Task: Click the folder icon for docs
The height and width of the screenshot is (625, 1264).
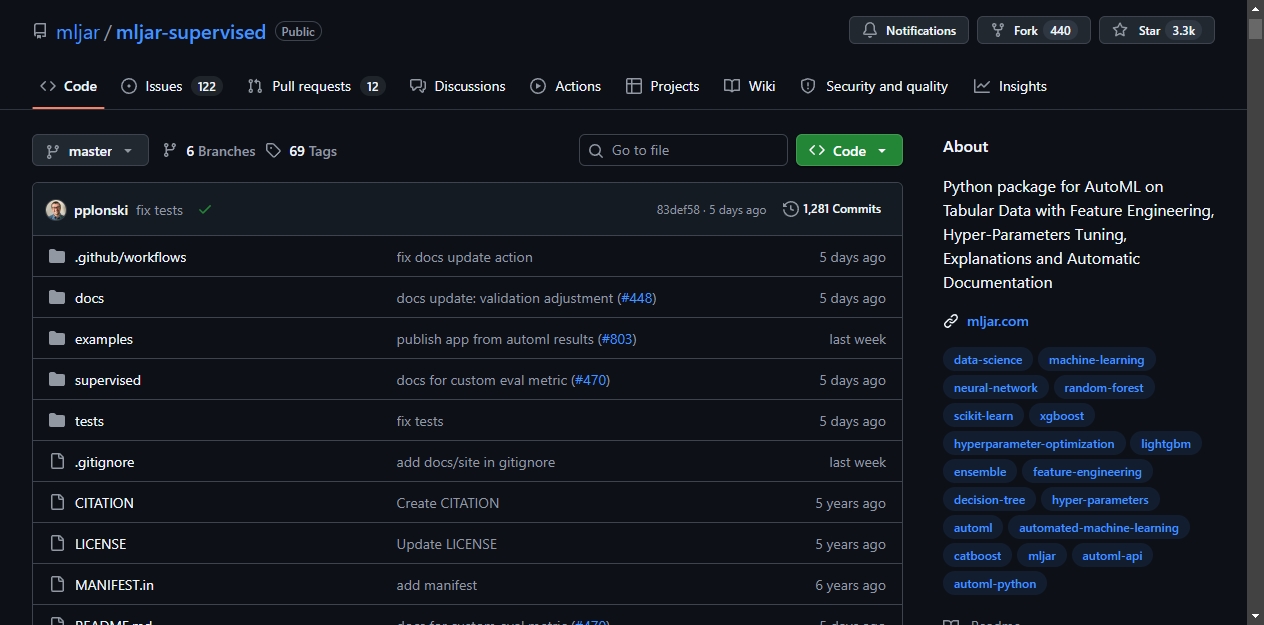Action: tap(57, 298)
